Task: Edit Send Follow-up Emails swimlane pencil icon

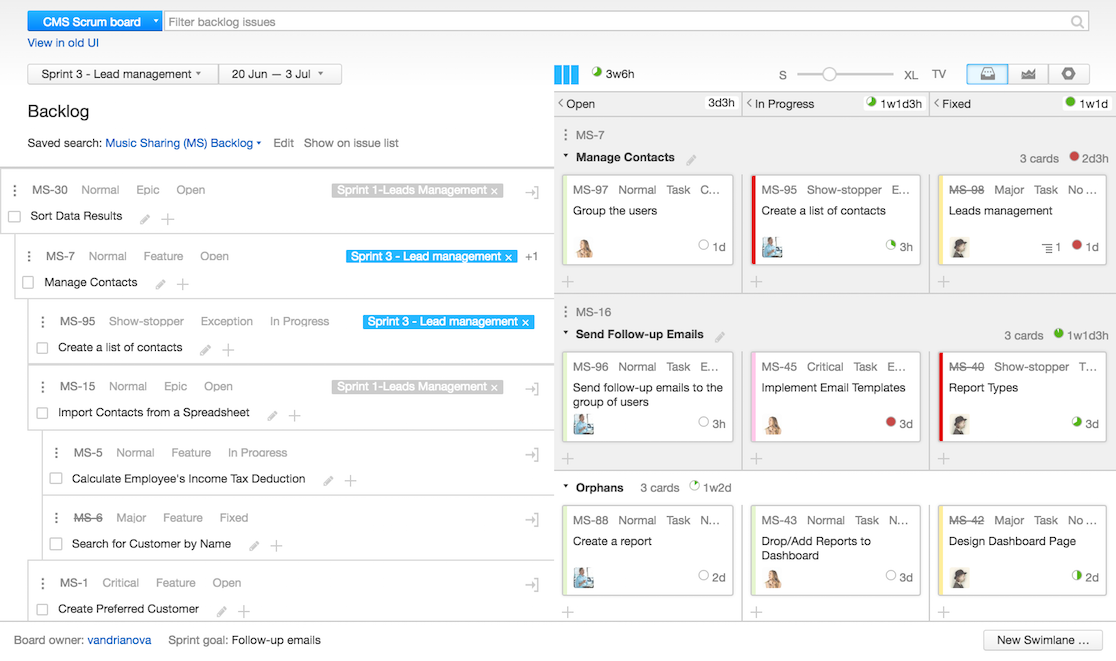Action: (719, 337)
